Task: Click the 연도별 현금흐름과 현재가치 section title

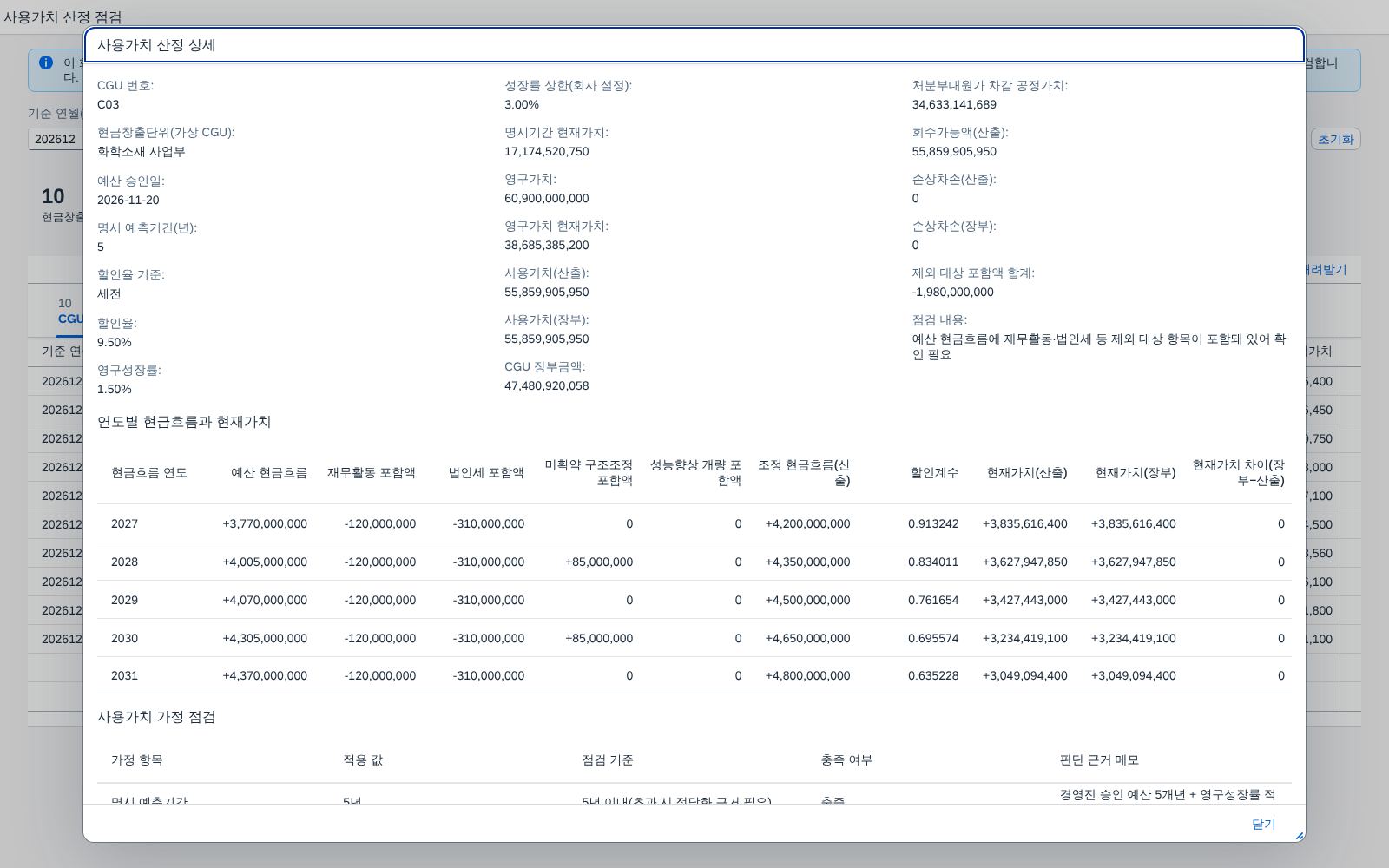Action: (x=184, y=422)
